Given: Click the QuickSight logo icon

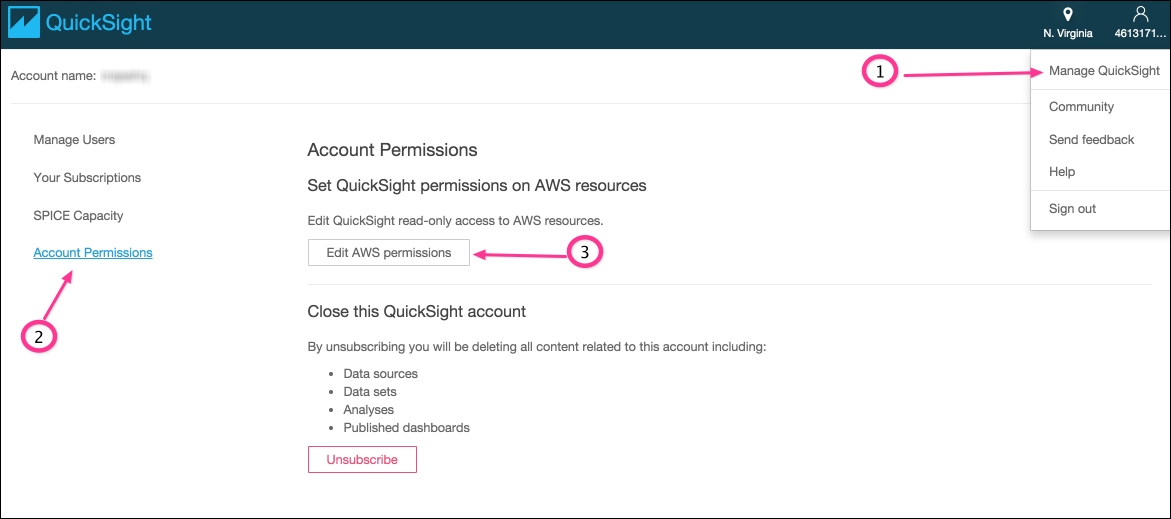Looking at the screenshot, I should coord(24,22).
